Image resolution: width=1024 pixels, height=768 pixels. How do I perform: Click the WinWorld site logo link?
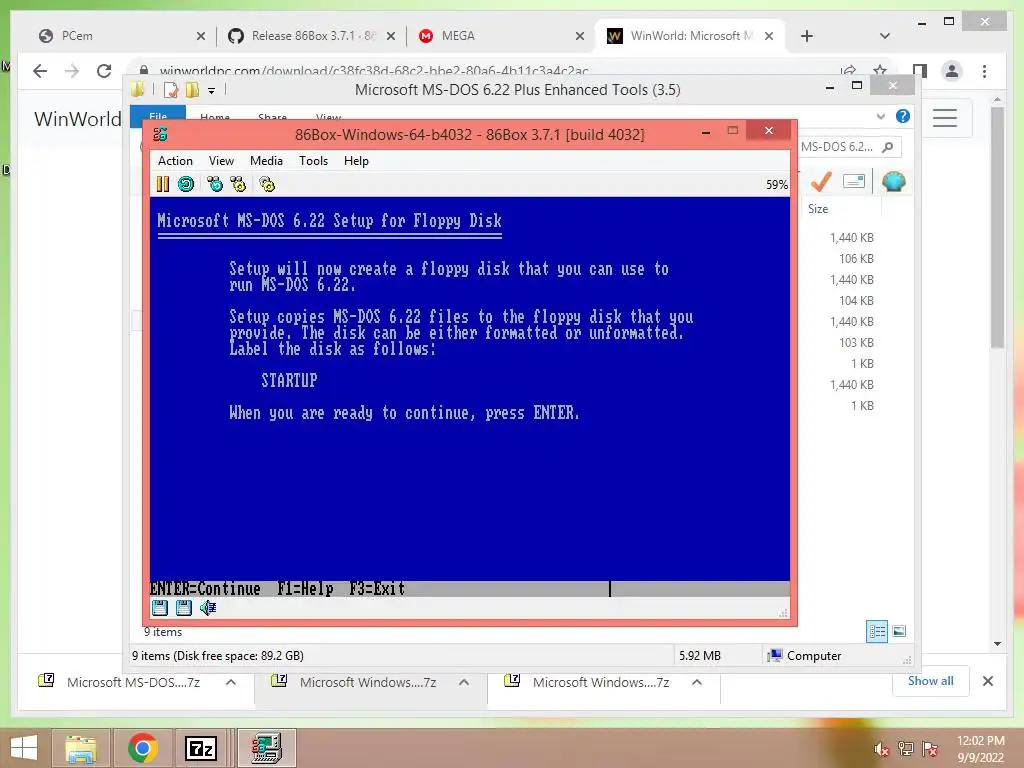pos(78,119)
